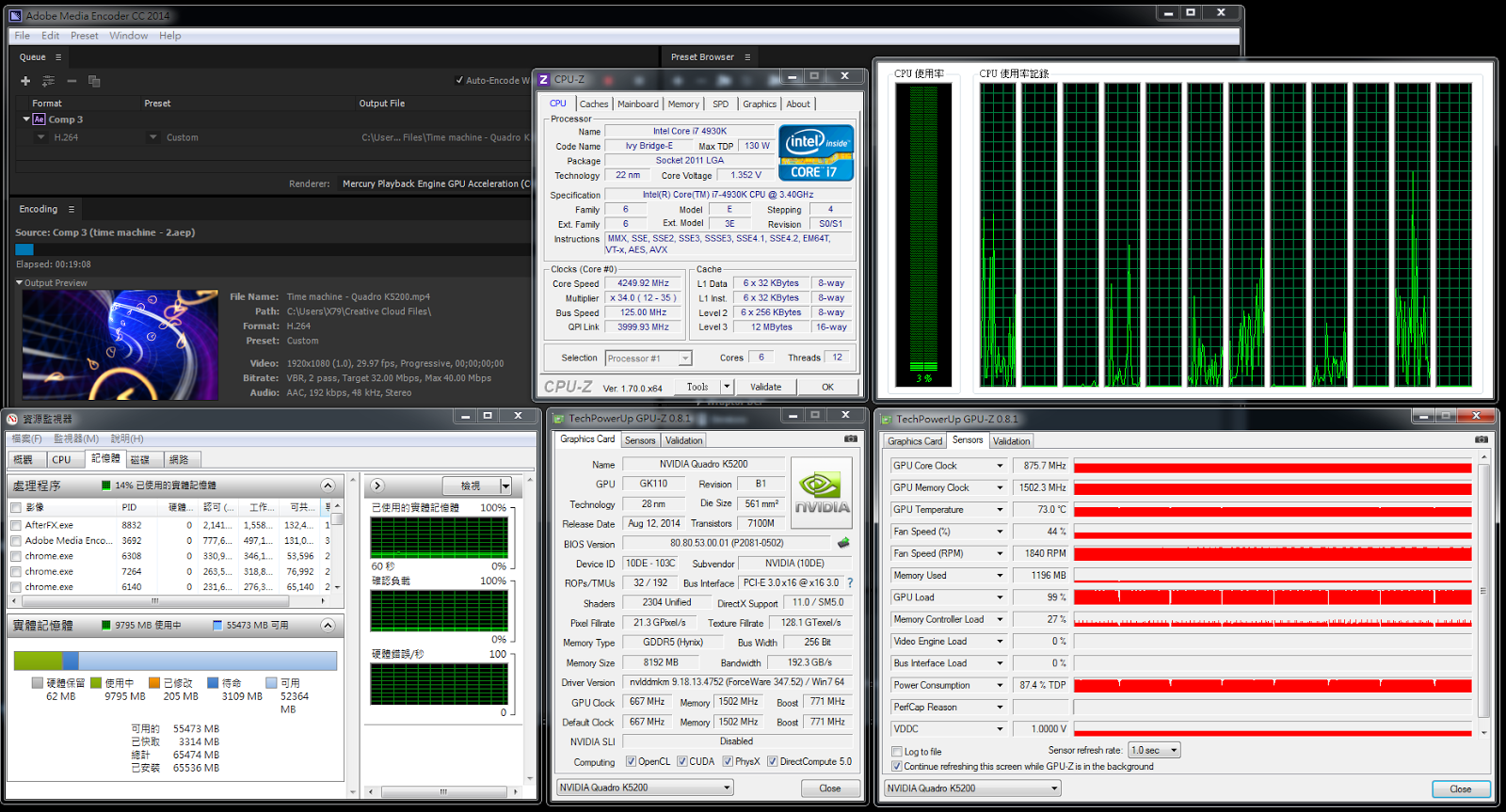Open the Preset menu in Media Encoder
Image resolution: width=1506 pixels, height=812 pixels.
point(84,36)
